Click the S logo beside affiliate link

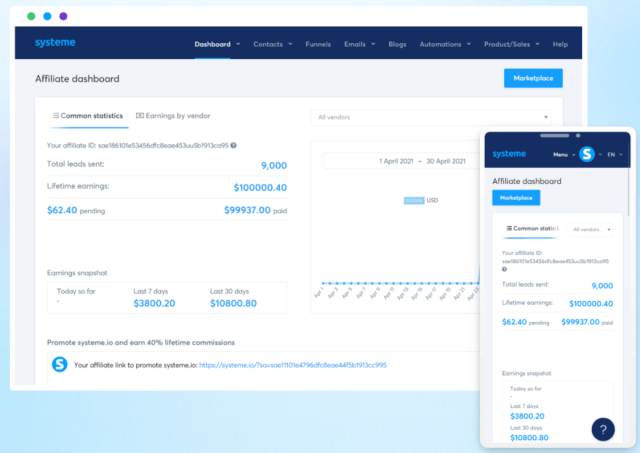tap(60, 364)
